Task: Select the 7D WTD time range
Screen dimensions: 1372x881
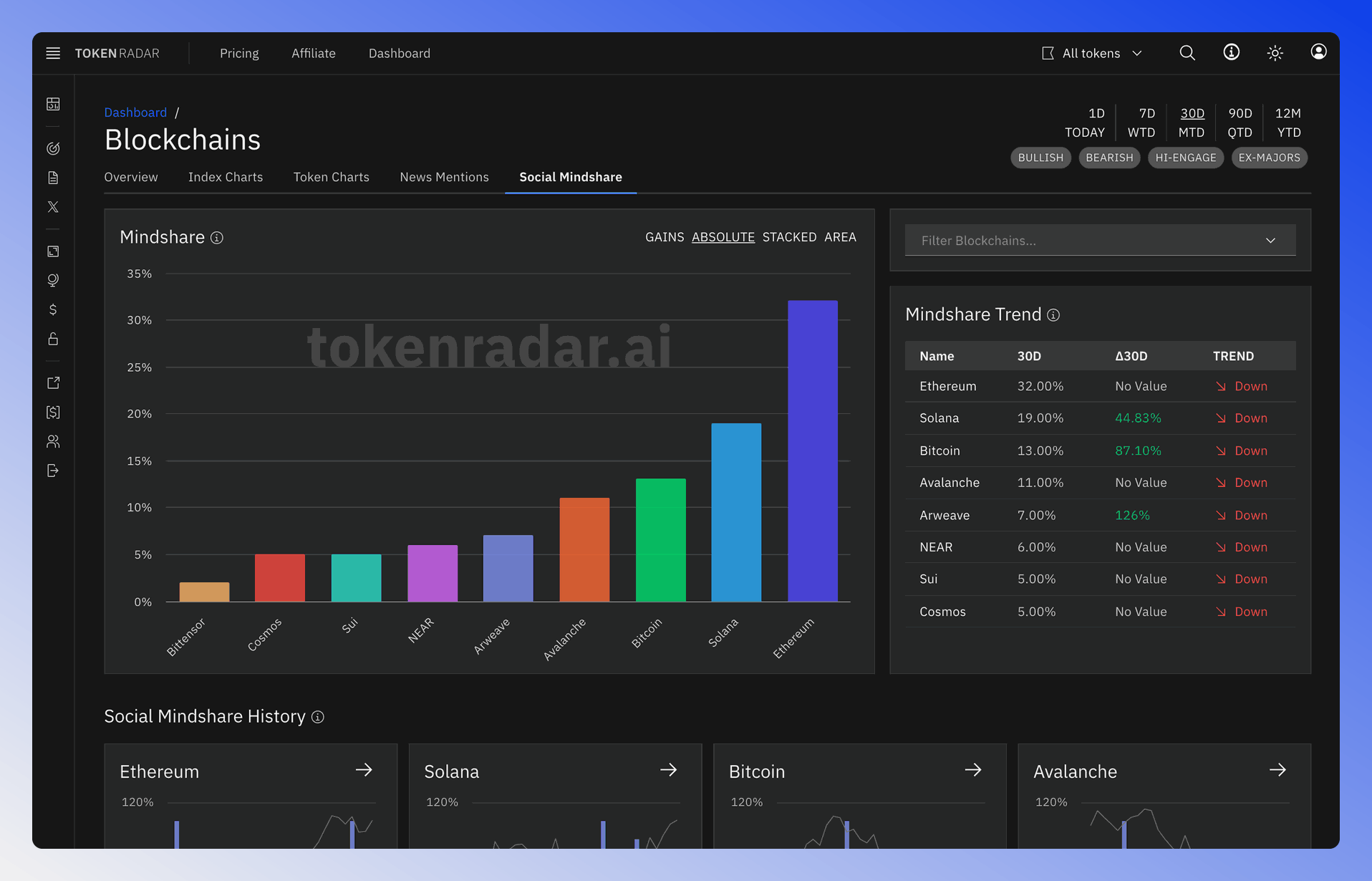Action: coord(1142,122)
